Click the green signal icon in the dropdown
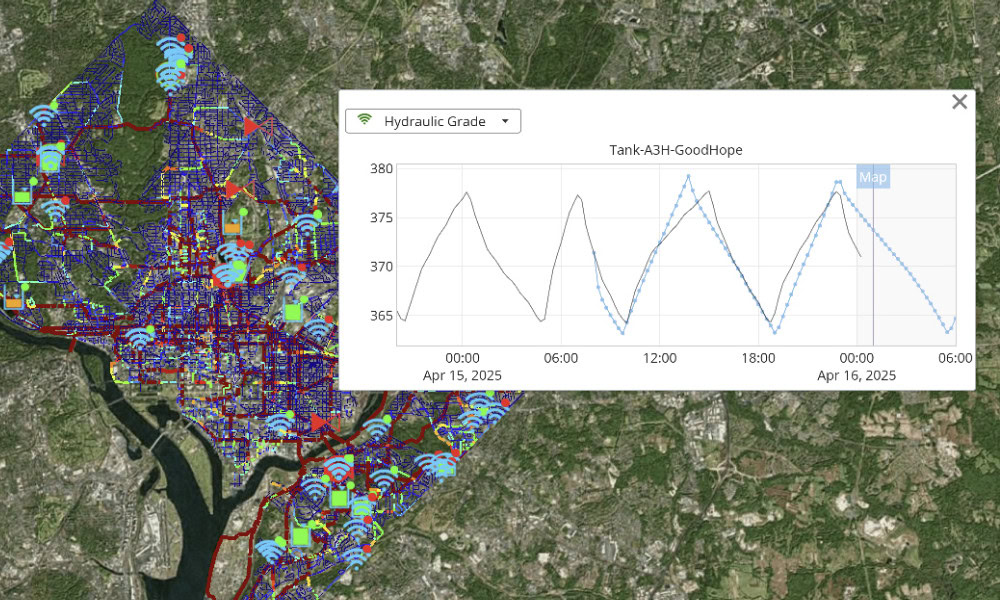1000x600 pixels. coord(365,121)
